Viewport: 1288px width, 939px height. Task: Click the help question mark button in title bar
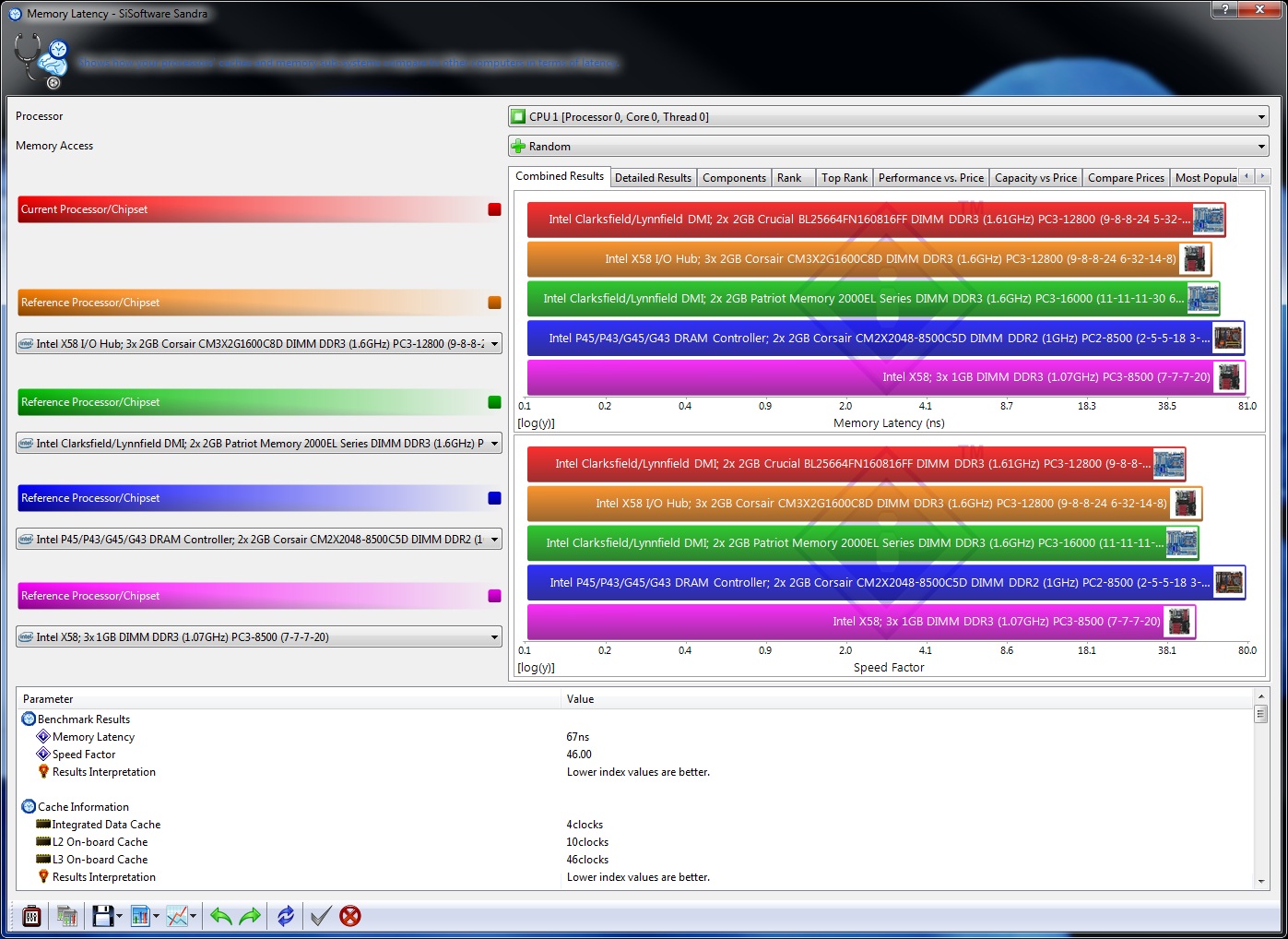point(1224,9)
